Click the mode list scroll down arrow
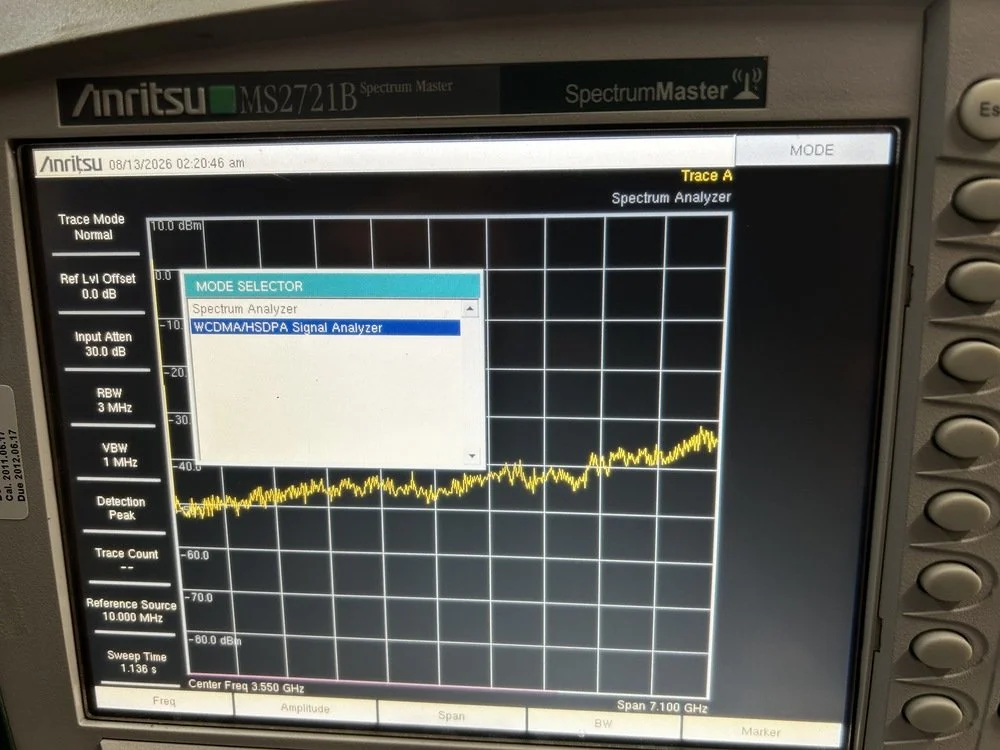 point(472,456)
